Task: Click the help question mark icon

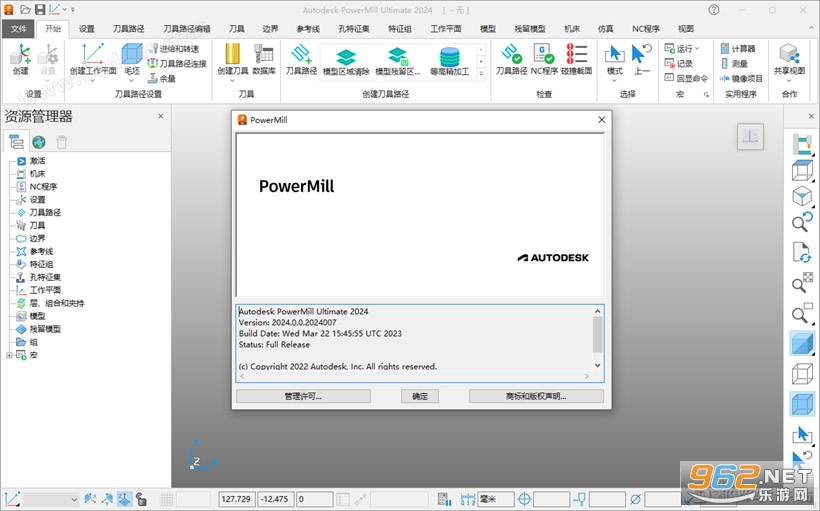Action: (713, 9)
